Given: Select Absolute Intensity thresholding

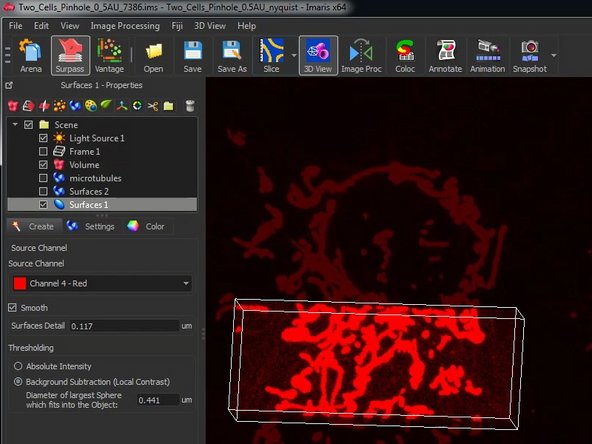Looking at the screenshot, I should (18, 366).
